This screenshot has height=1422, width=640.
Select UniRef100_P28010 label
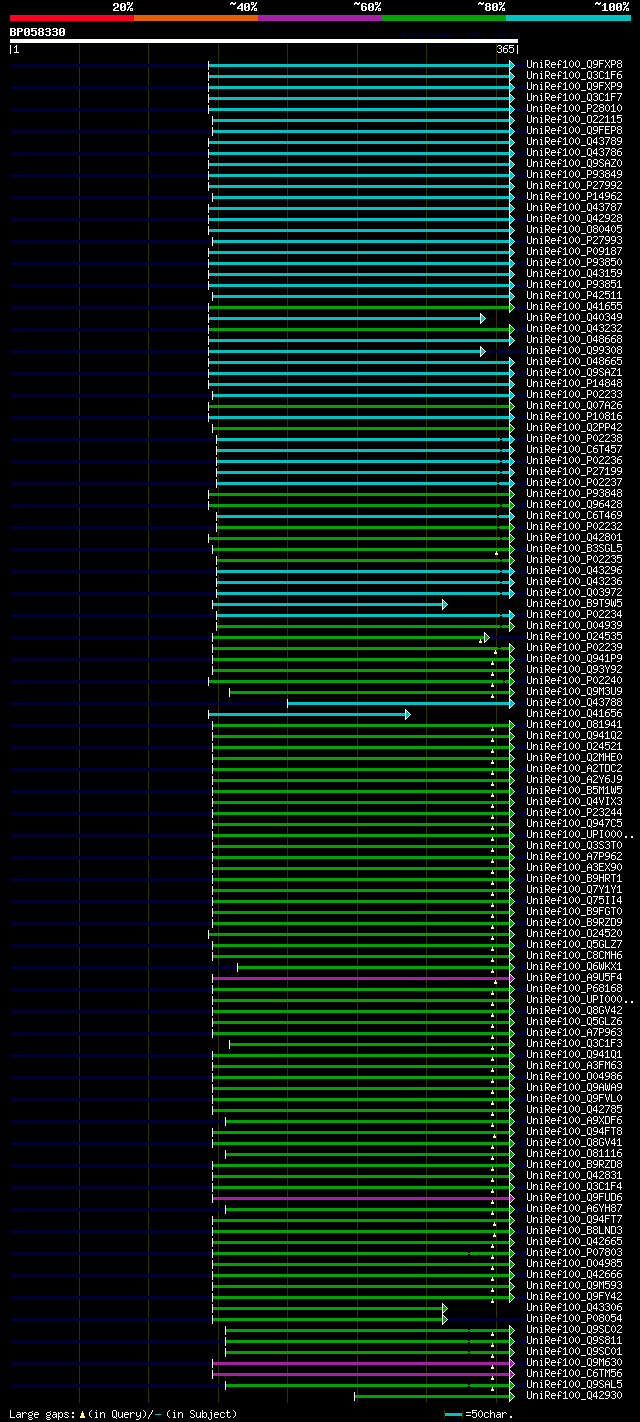click(574, 108)
